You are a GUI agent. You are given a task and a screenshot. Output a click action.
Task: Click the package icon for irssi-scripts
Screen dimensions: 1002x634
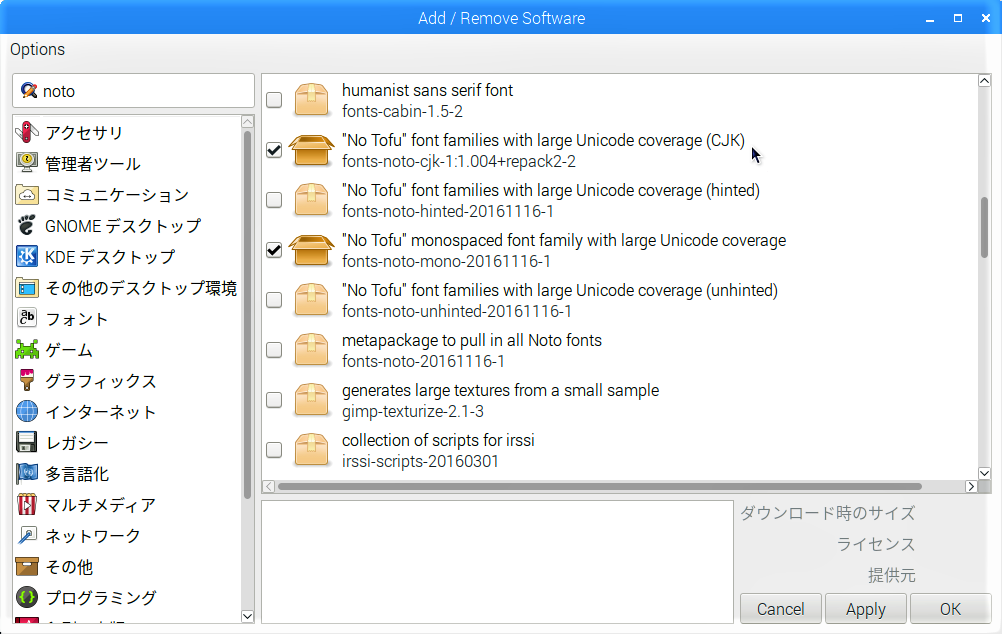coord(311,449)
